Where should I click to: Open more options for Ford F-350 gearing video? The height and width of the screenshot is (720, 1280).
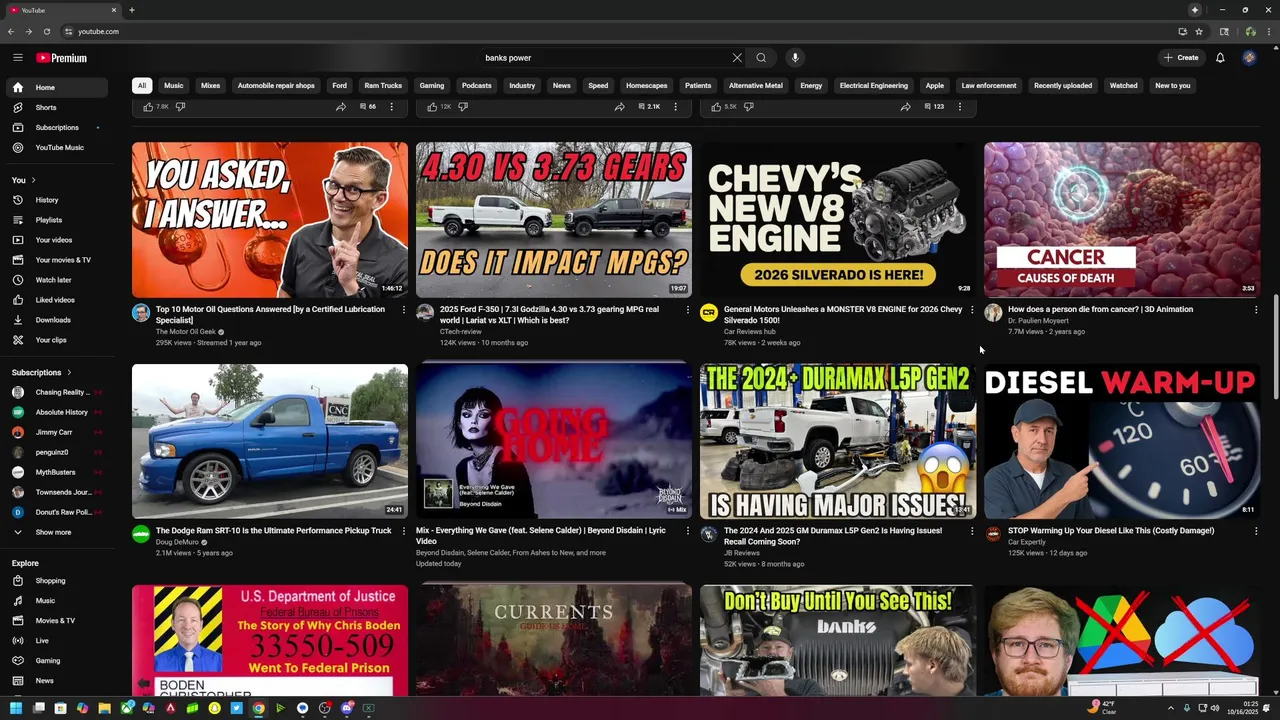[x=688, y=310]
